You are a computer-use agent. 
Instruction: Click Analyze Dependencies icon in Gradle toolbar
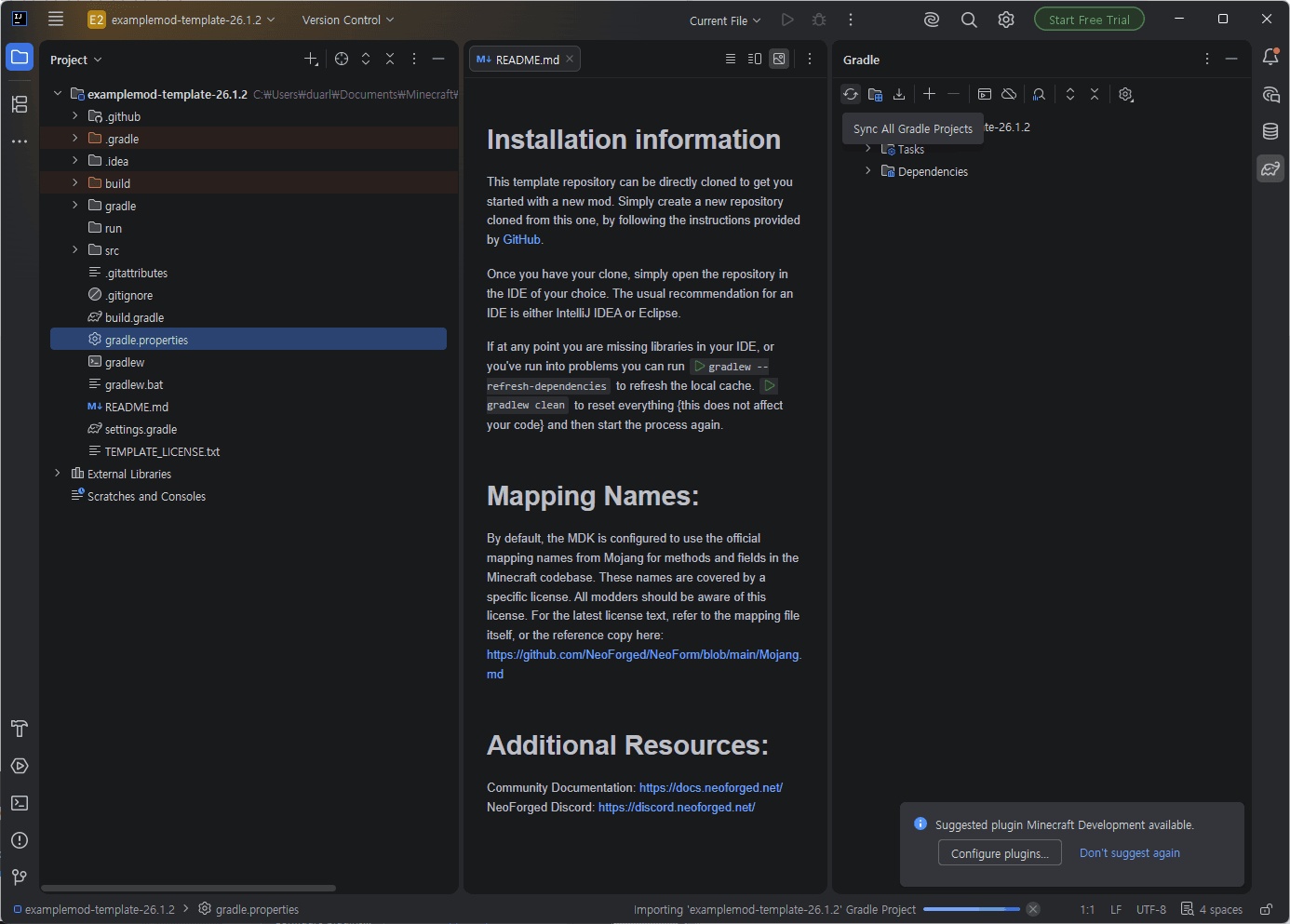click(x=1040, y=94)
